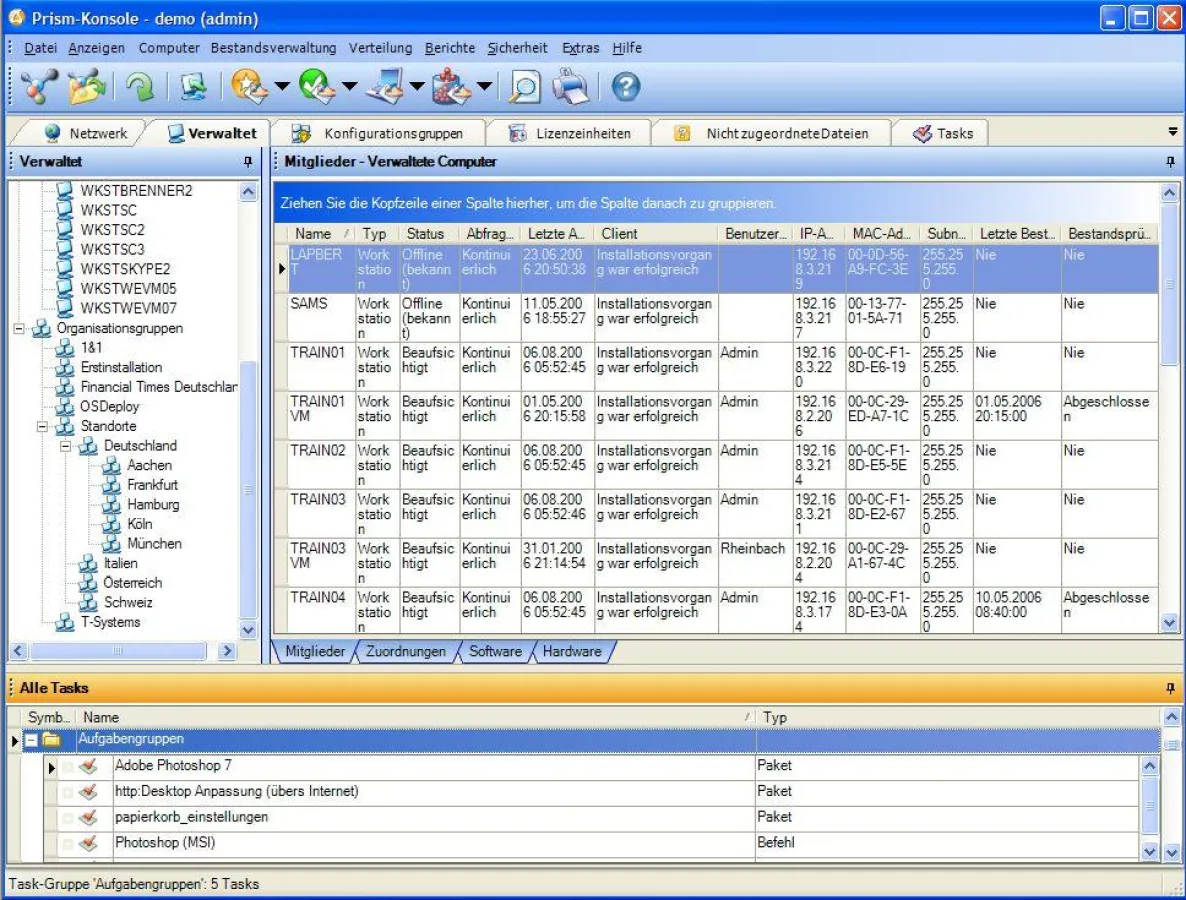Image resolution: width=1186 pixels, height=900 pixels.
Task: Click the Verwaltet tree horizontal scrollbar
Action: (x=118, y=651)
